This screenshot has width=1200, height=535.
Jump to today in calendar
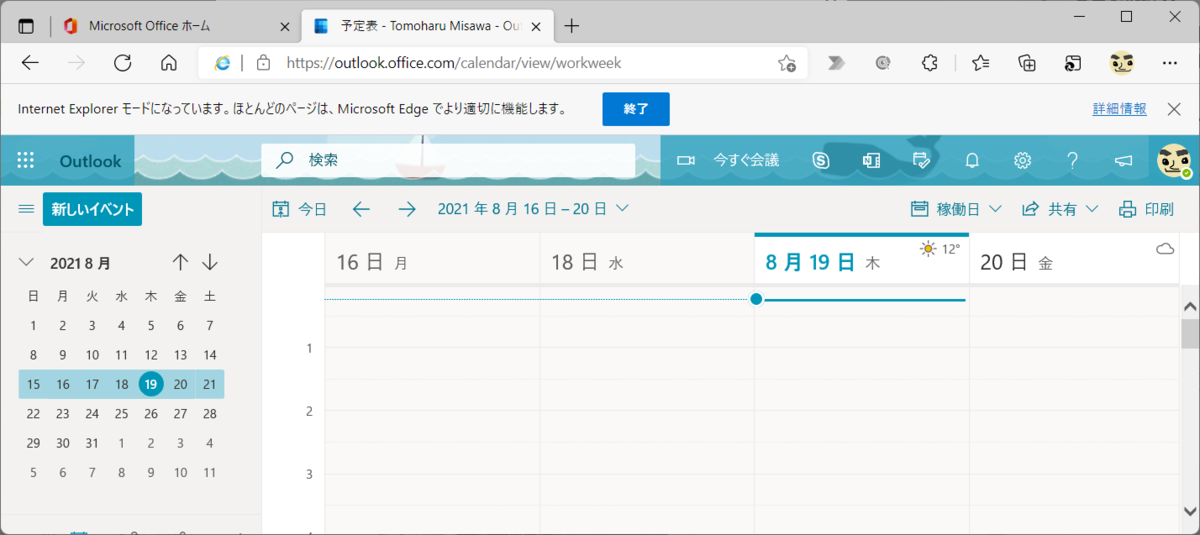pyautogui.click(x=300, y=209)
